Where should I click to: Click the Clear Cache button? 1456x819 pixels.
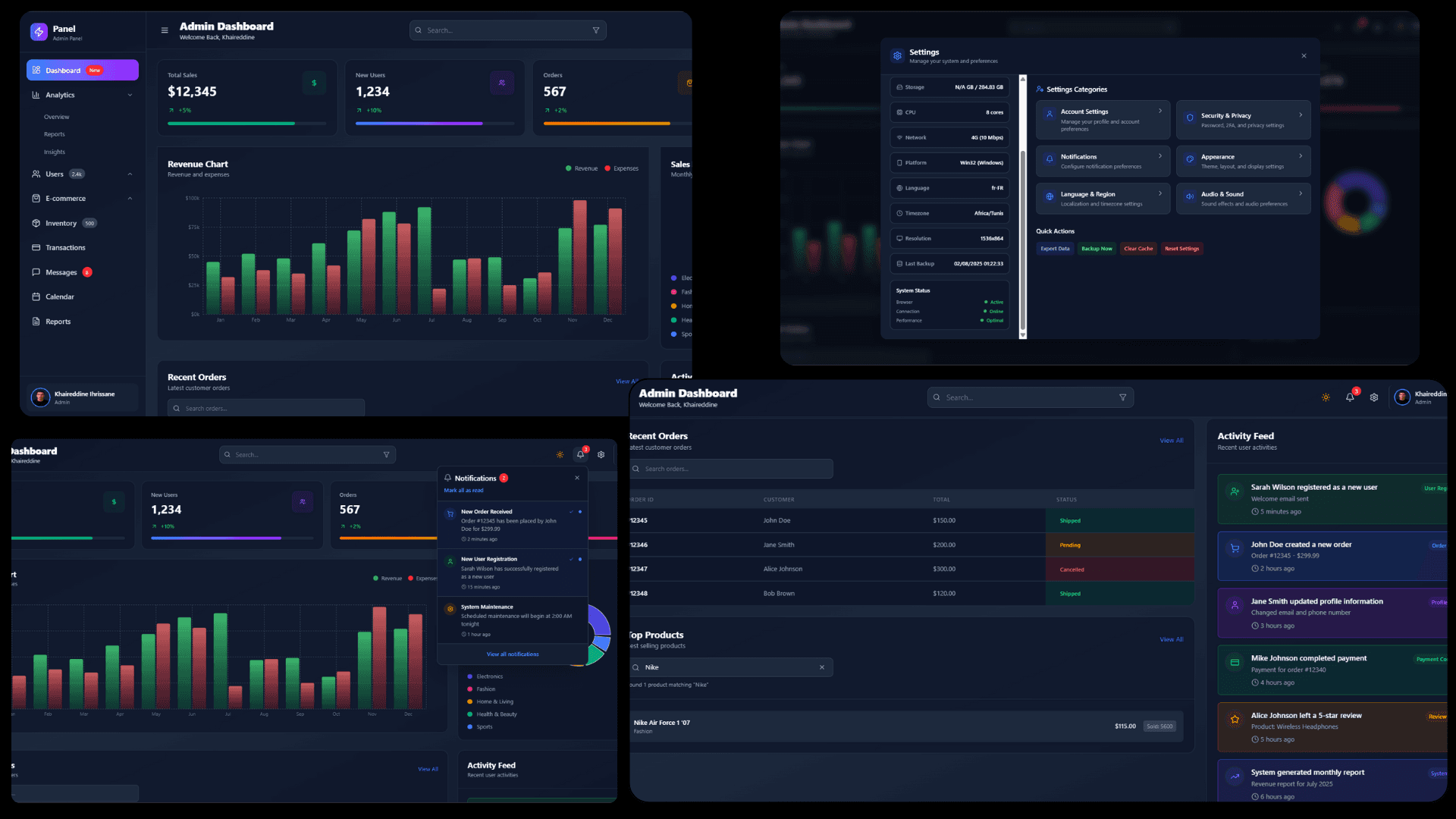1138,249
